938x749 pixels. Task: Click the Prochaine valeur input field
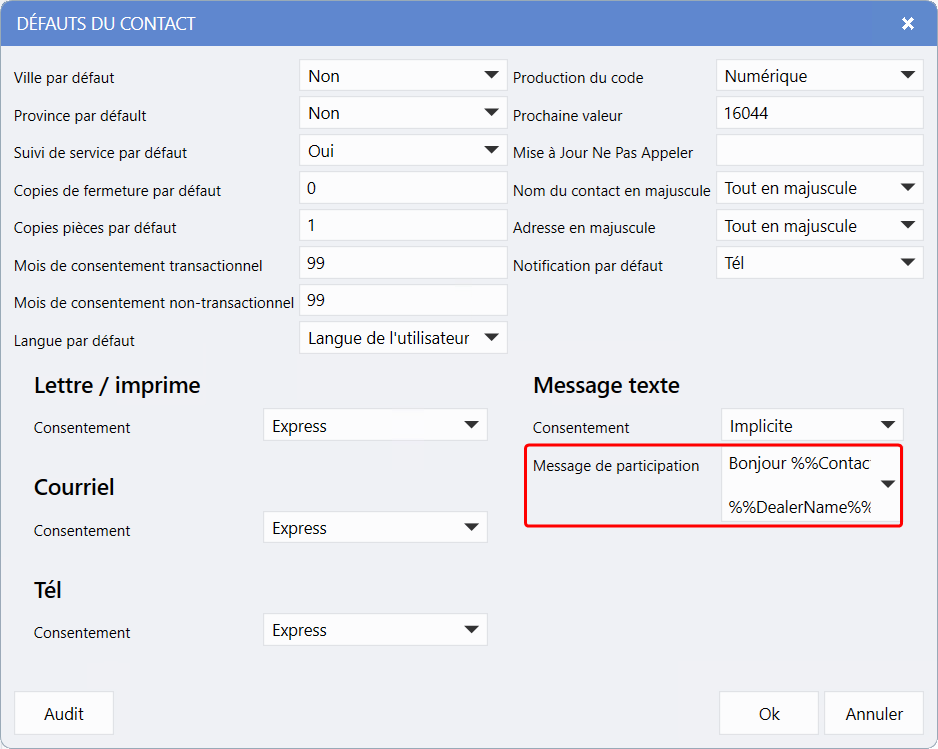[819, 114]
